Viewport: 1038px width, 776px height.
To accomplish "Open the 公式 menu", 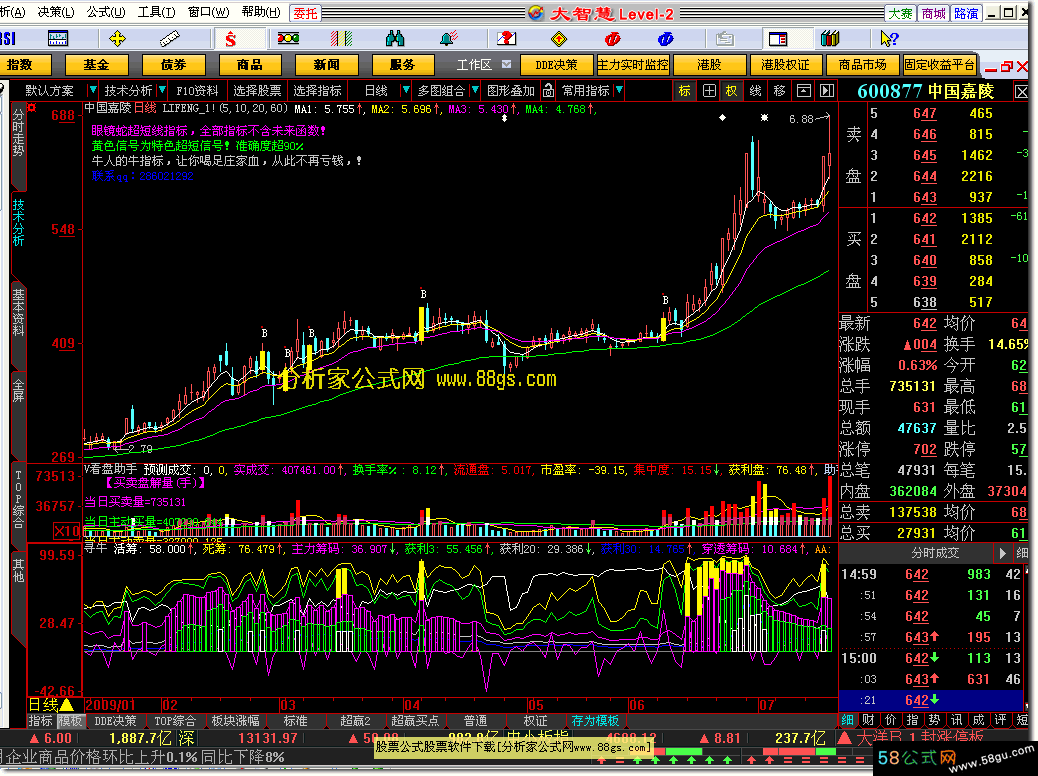I will coord(106,13).
